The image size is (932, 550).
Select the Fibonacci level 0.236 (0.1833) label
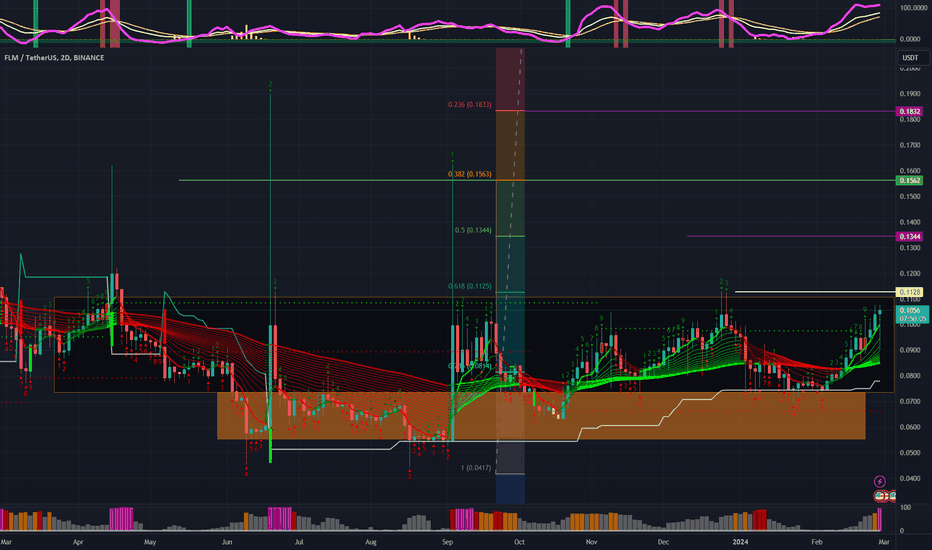tap(470, 105)
